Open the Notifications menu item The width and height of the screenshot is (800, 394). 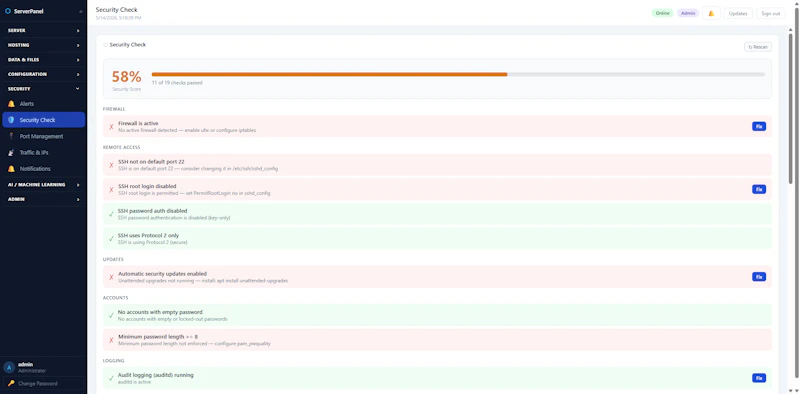(x=43, y=169)
